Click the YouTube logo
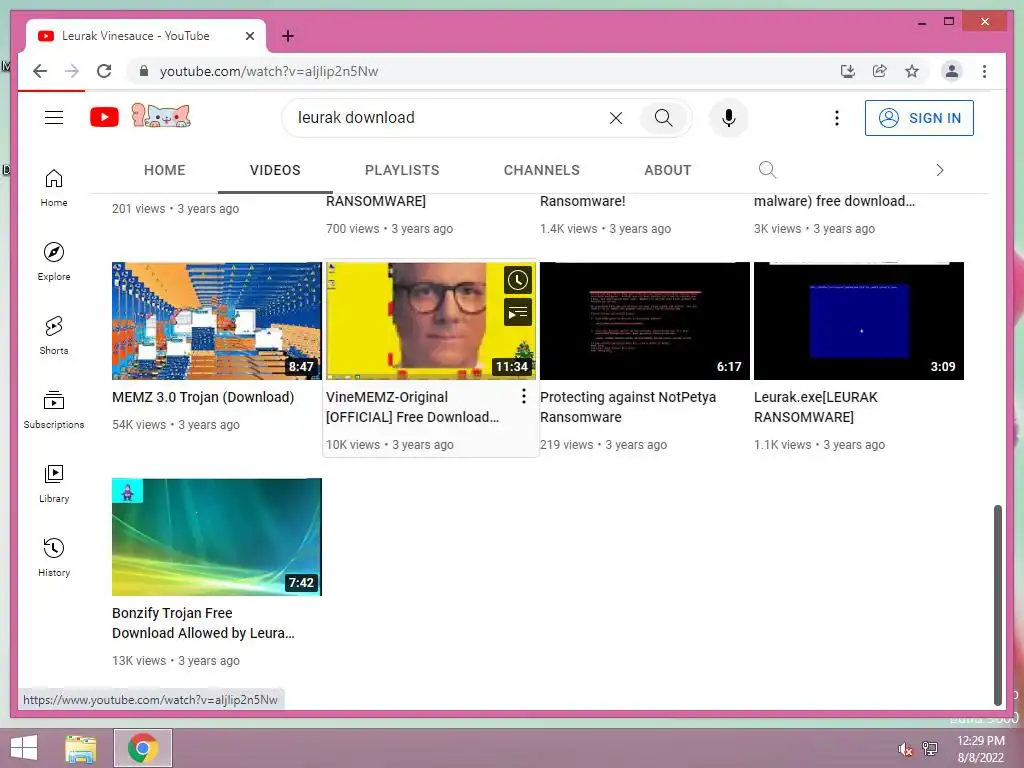The image size is (1024, 768). (104, 118)
